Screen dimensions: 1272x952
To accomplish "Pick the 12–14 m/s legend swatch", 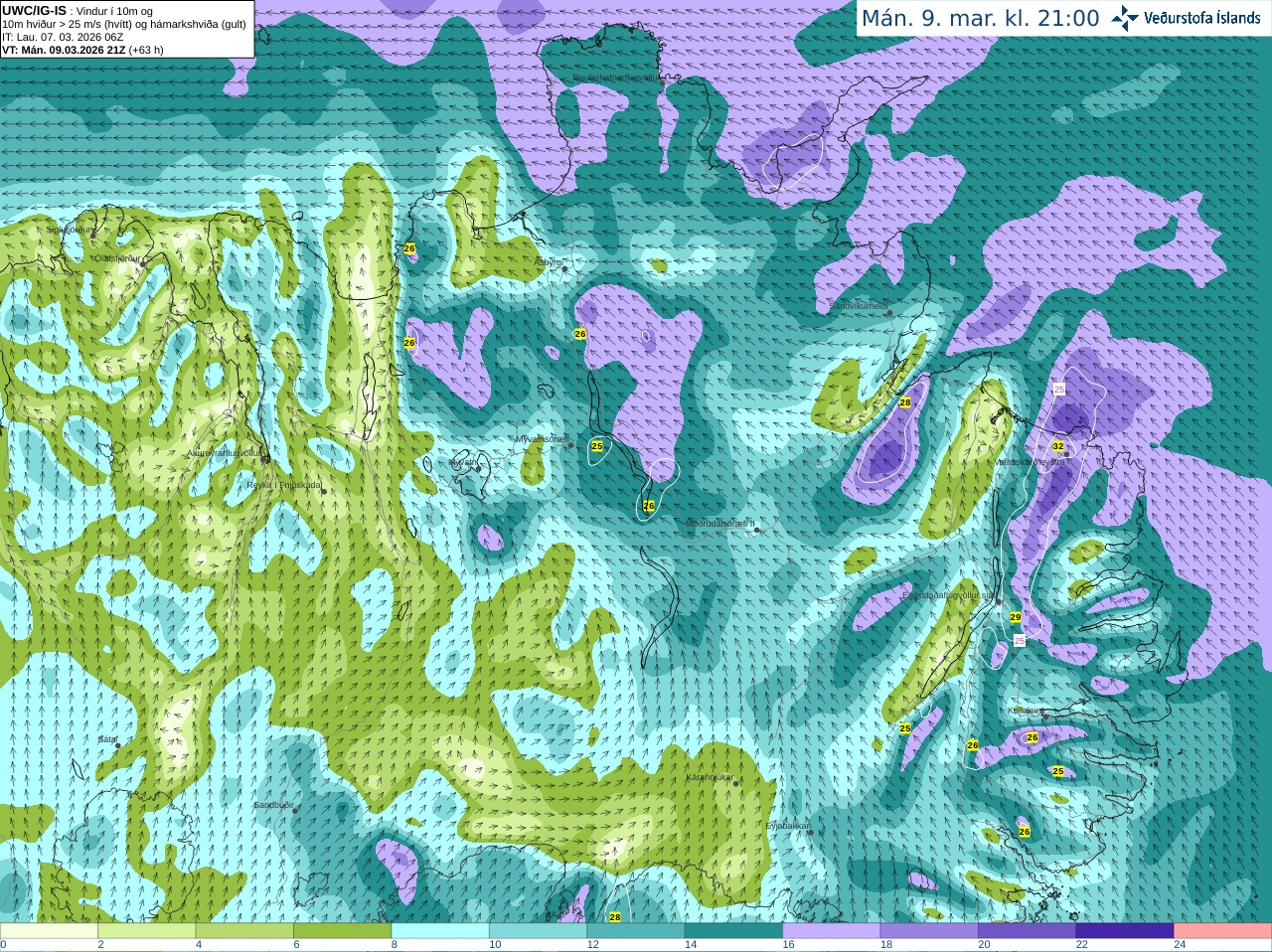I will tap(636, 931).
